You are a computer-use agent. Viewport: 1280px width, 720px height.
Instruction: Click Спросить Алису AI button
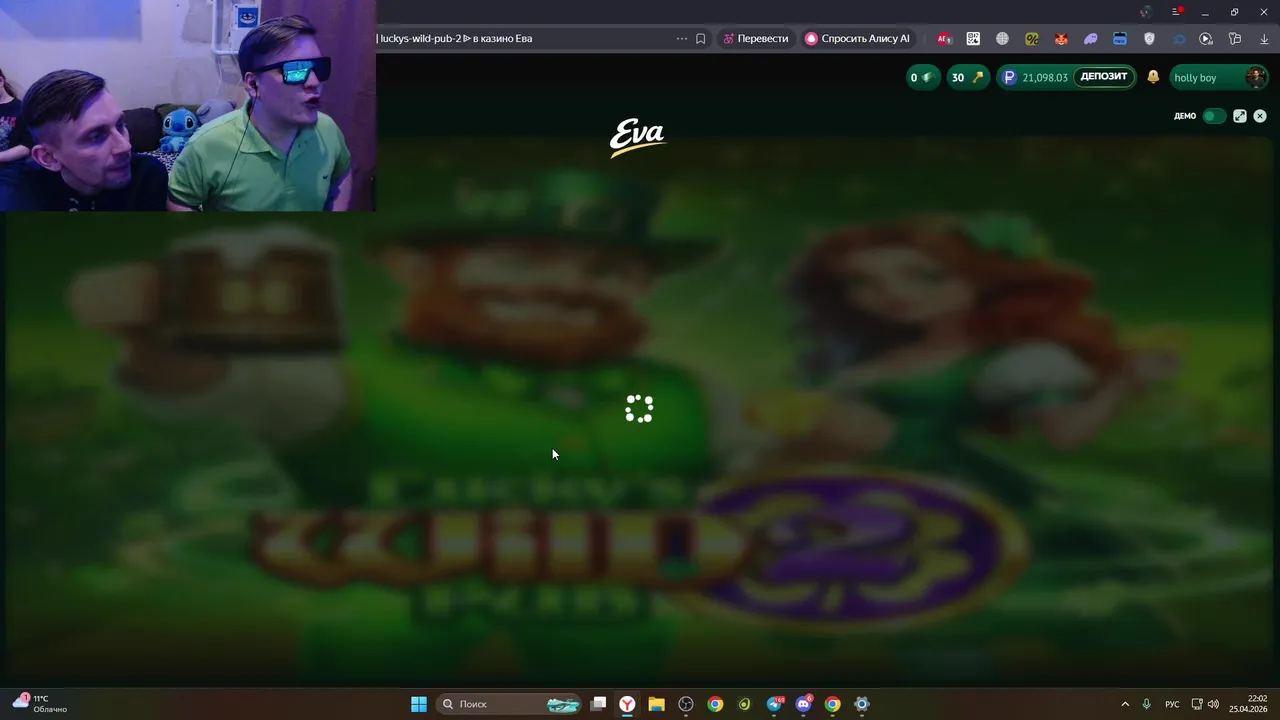pyautogui.click(x=858, y=38)
